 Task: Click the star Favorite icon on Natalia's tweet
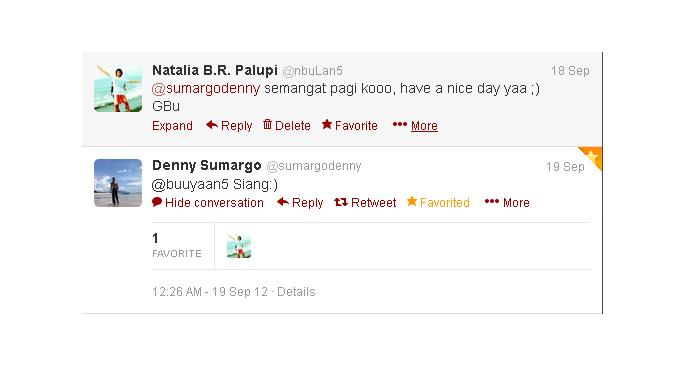327,125
